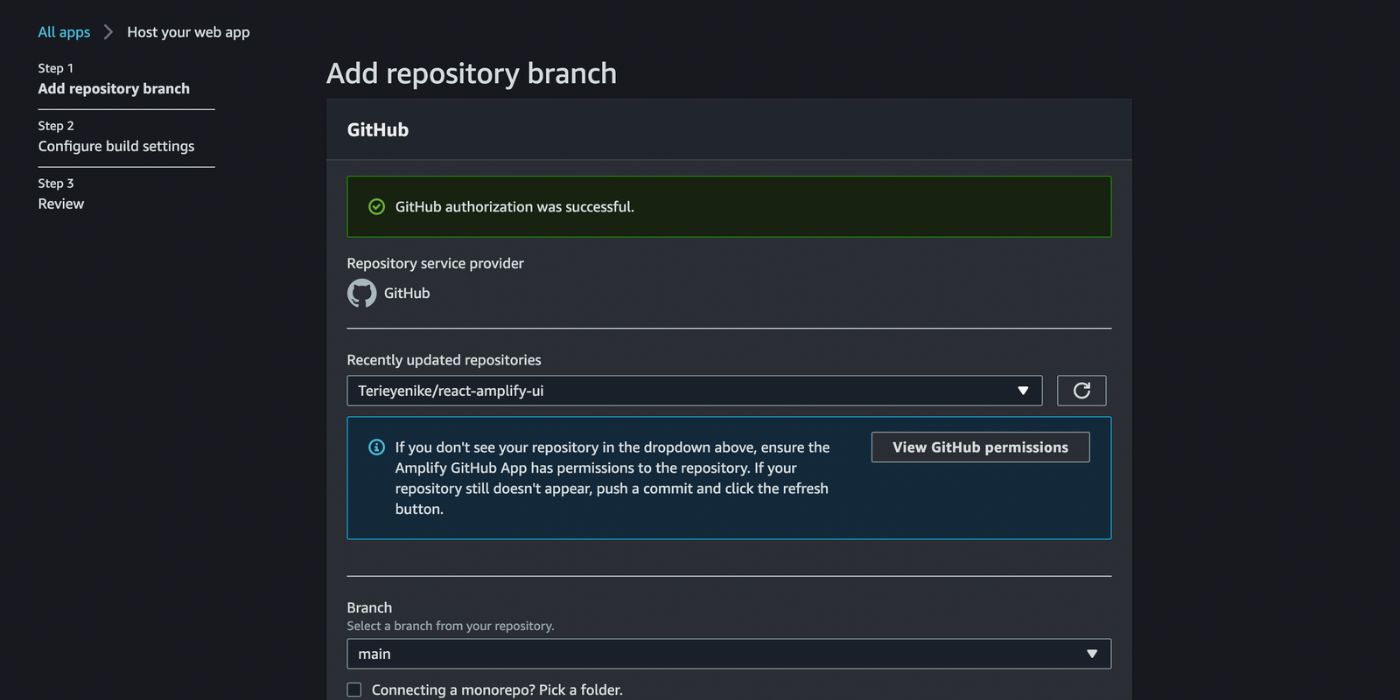Open the All apps breadcrumb link
1400x700 pixels.
[64, 32]
